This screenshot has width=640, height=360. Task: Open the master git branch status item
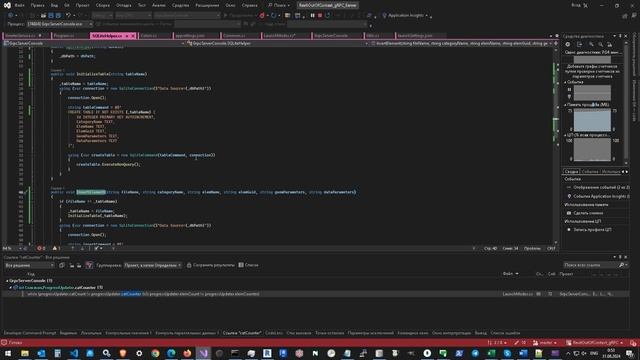[545, 343]
